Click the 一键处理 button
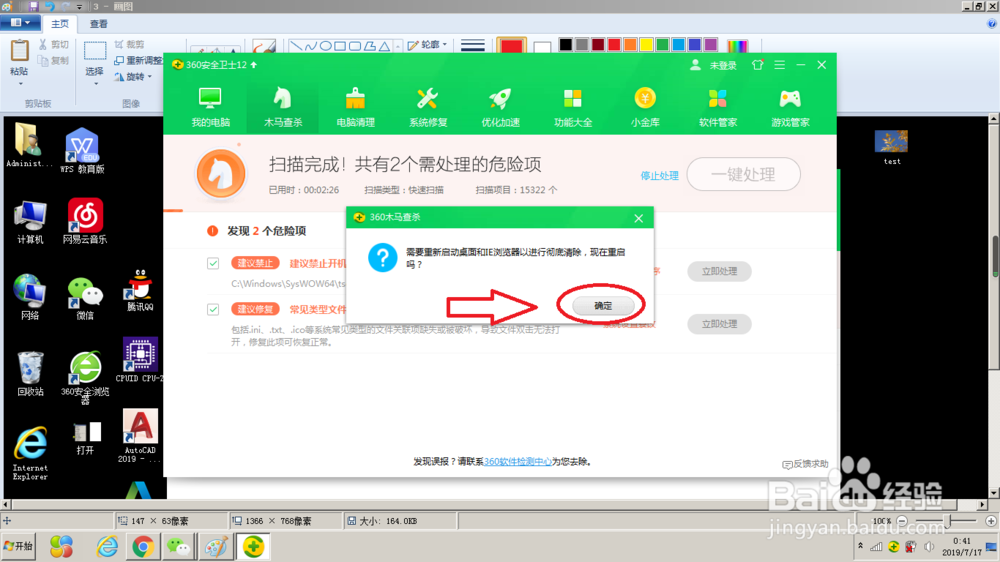The height and width of the screenshot is (562, 1000). pos(744,174)
